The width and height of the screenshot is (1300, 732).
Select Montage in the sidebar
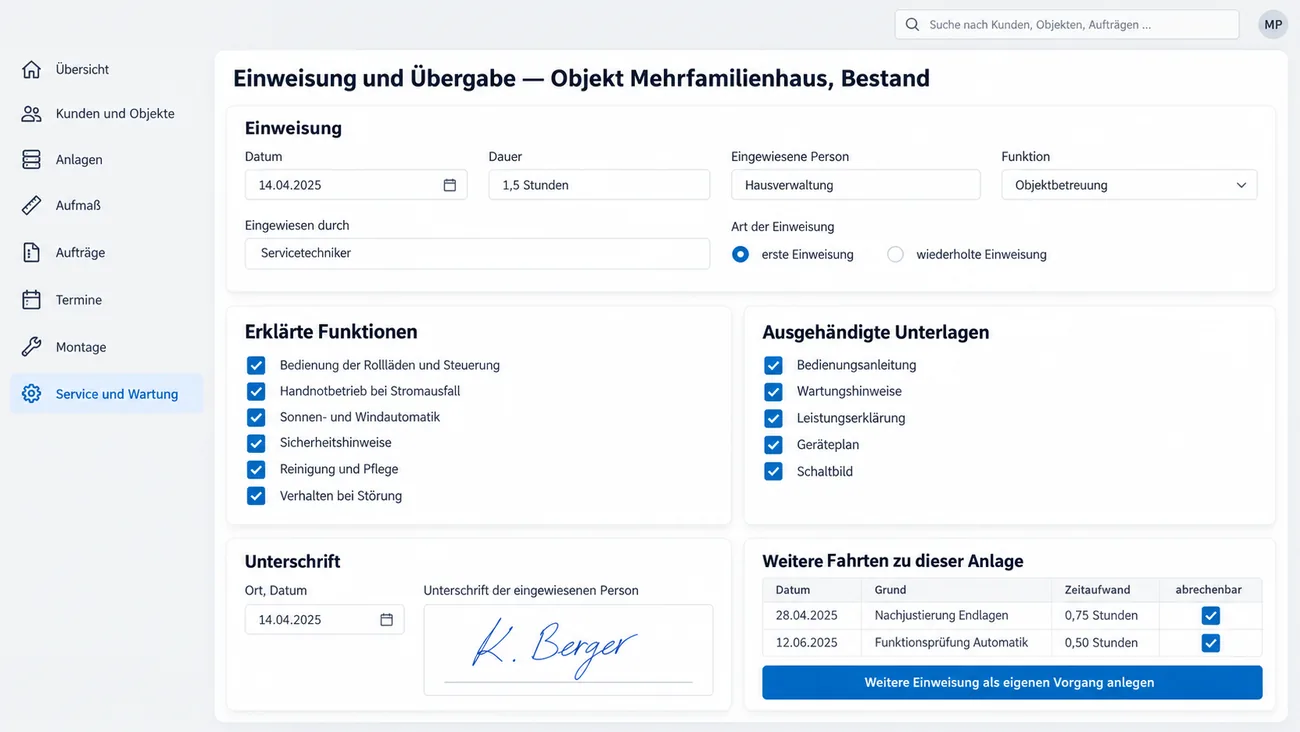[x=81, y=347]
